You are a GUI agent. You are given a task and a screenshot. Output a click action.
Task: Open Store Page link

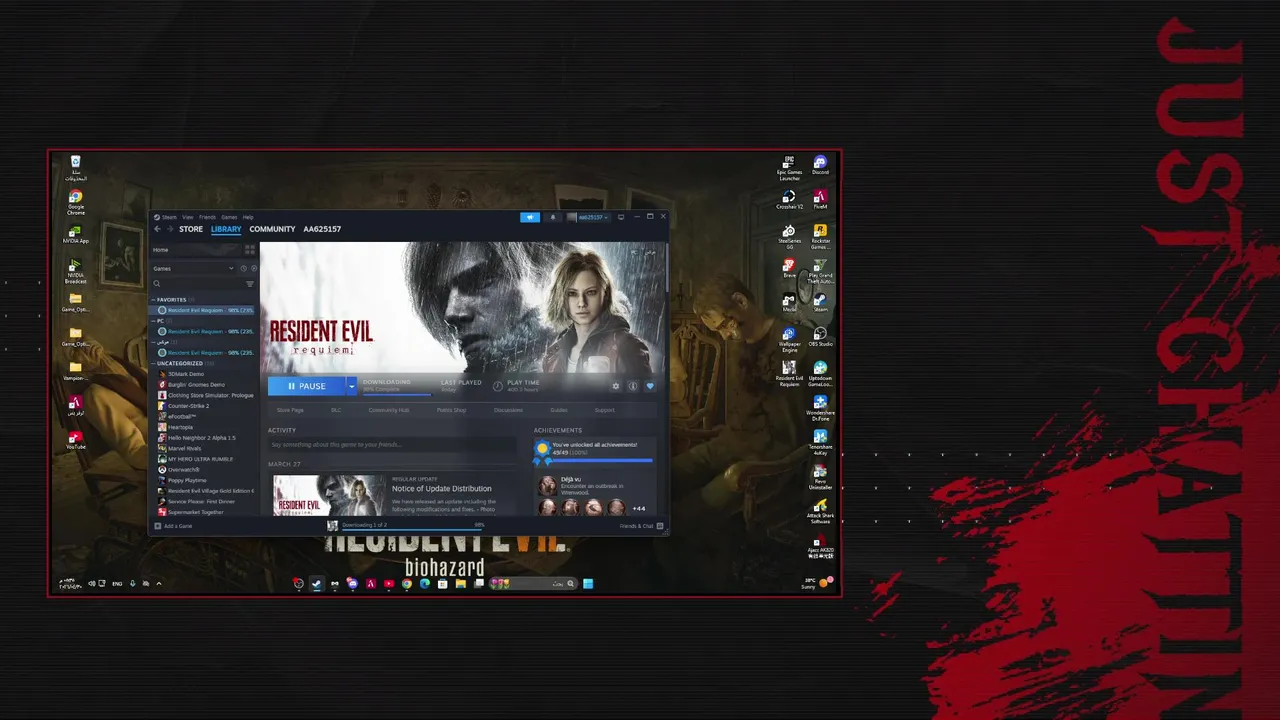coord(291,410)
